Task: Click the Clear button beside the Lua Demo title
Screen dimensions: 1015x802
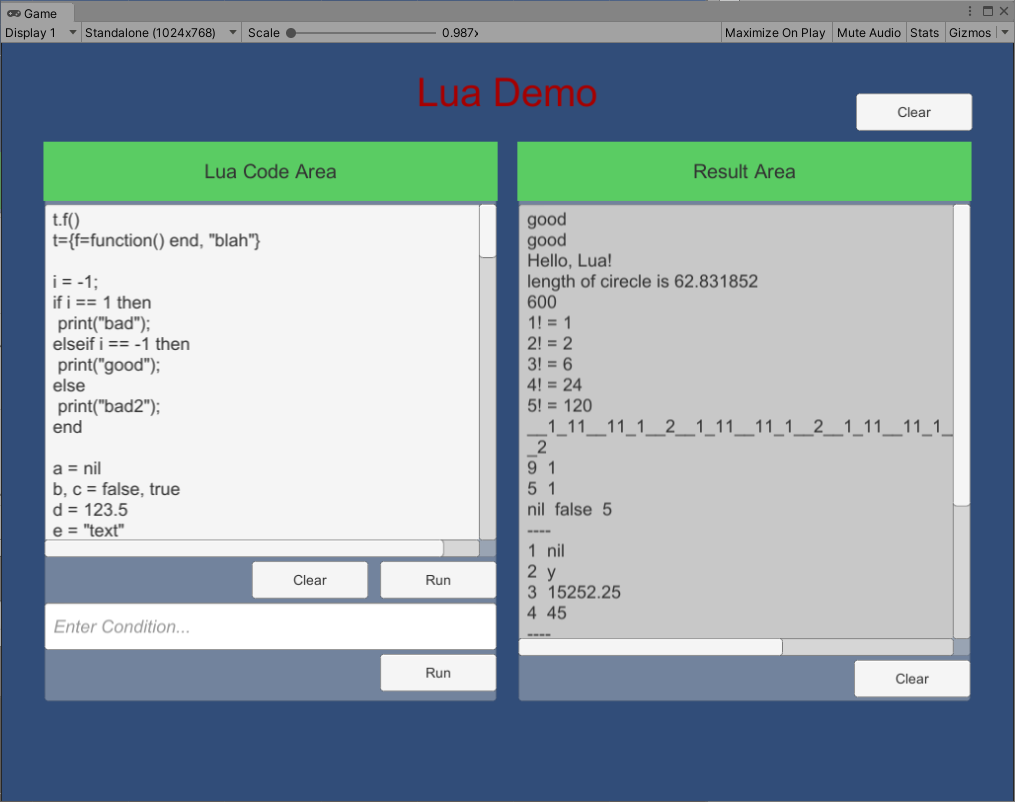Action: pyautogui.click(x=914, y=112)
